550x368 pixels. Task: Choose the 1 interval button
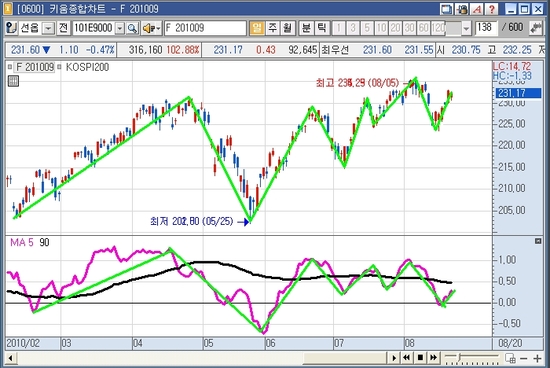[338, 28]
